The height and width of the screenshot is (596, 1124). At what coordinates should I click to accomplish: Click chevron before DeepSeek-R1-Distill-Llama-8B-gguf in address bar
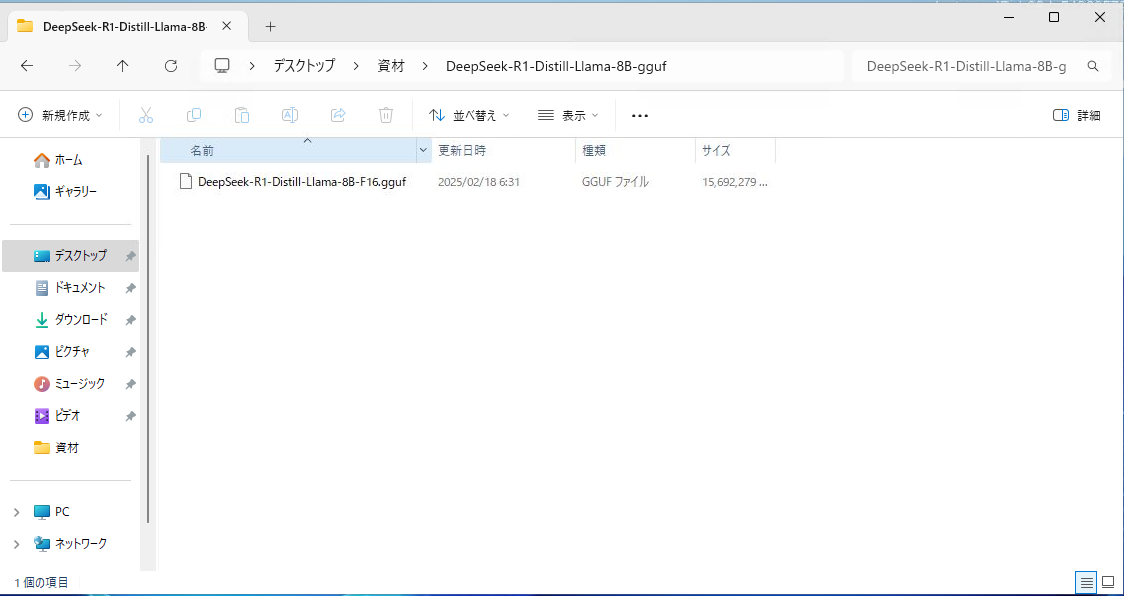click(426, 66)
